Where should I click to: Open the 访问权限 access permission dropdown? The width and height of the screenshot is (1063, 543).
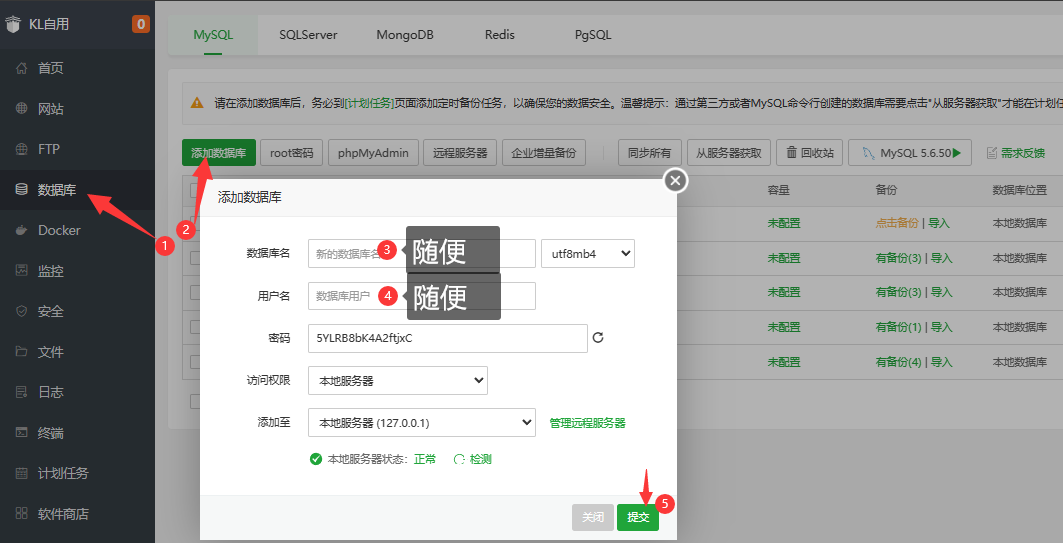[397, 380]
